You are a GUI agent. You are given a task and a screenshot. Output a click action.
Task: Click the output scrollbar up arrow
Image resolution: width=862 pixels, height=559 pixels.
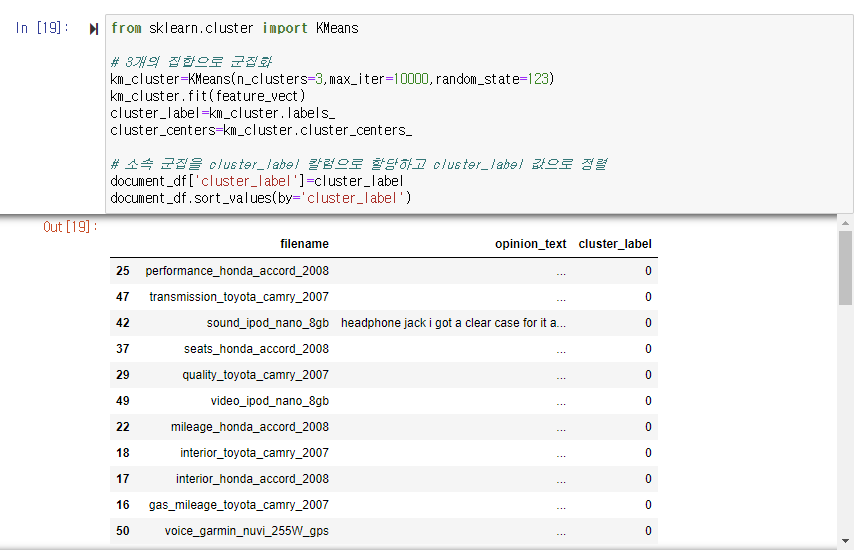click(845, 223)
